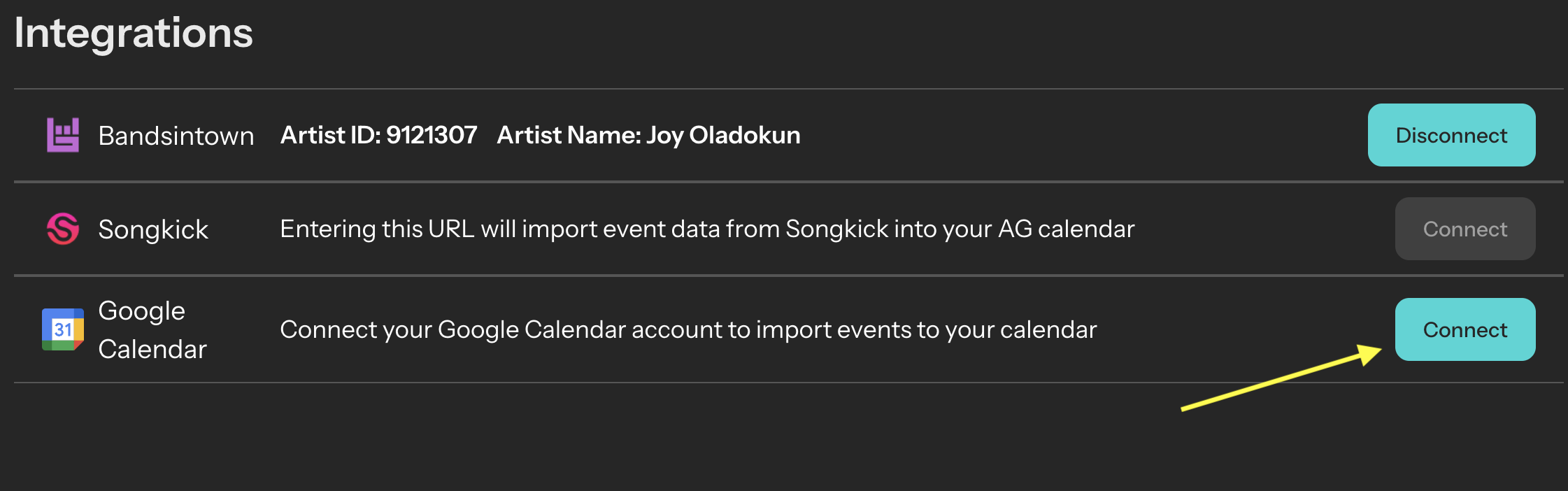This screenshot has height=491, width=1568.
Task: Connect Google Calendar account
Action: (x=1465, y=329)
